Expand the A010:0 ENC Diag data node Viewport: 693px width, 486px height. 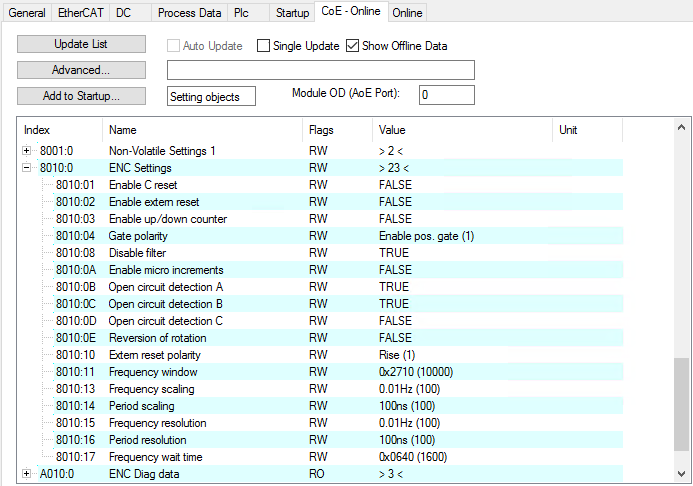coord(27,474)
